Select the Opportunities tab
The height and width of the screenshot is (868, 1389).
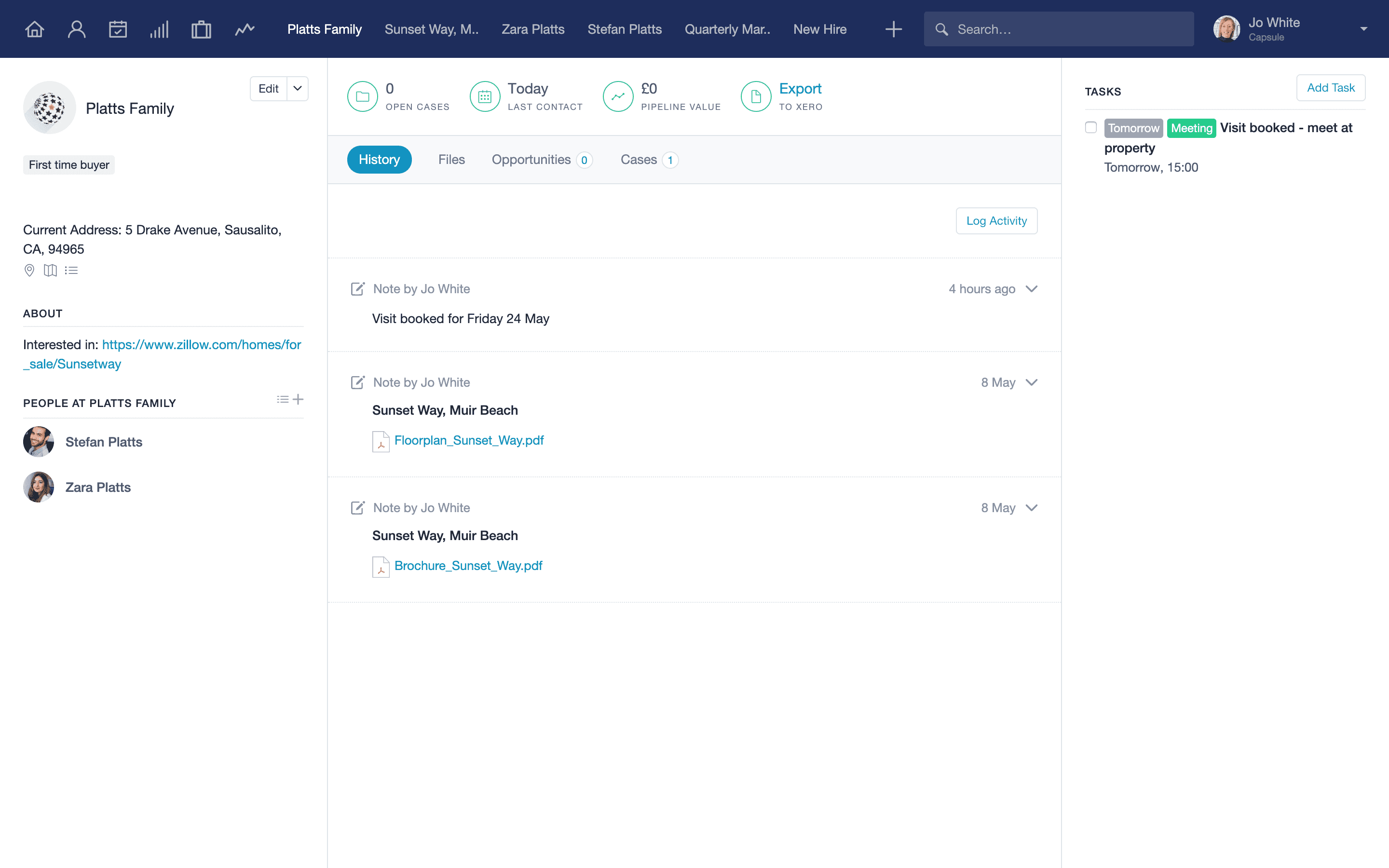click(x=542, y=160)
